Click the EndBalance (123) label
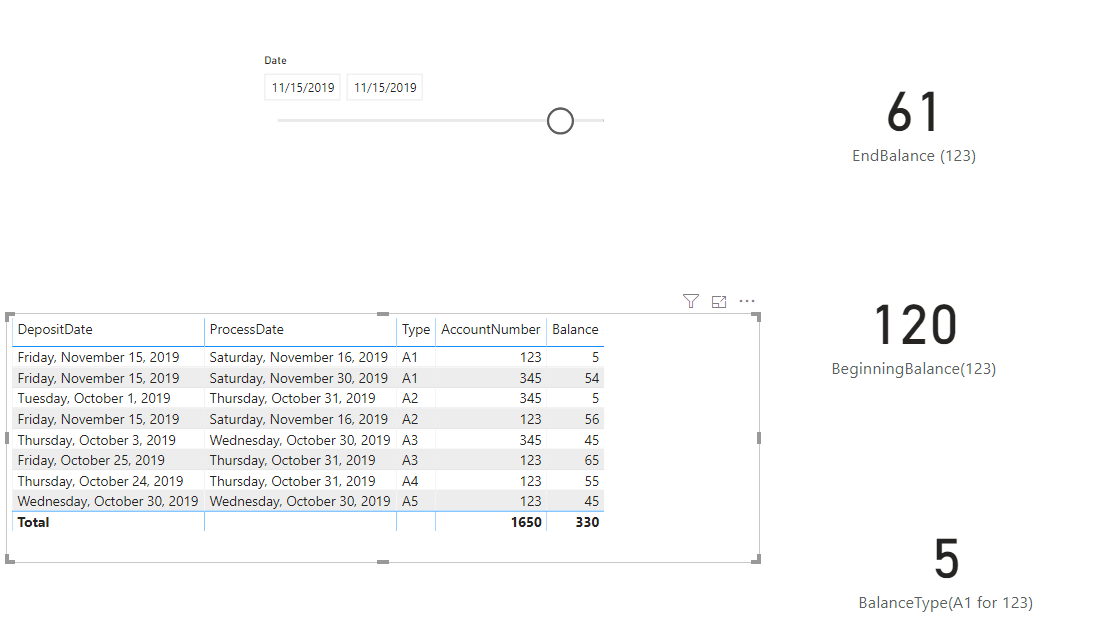 [913, 156]
